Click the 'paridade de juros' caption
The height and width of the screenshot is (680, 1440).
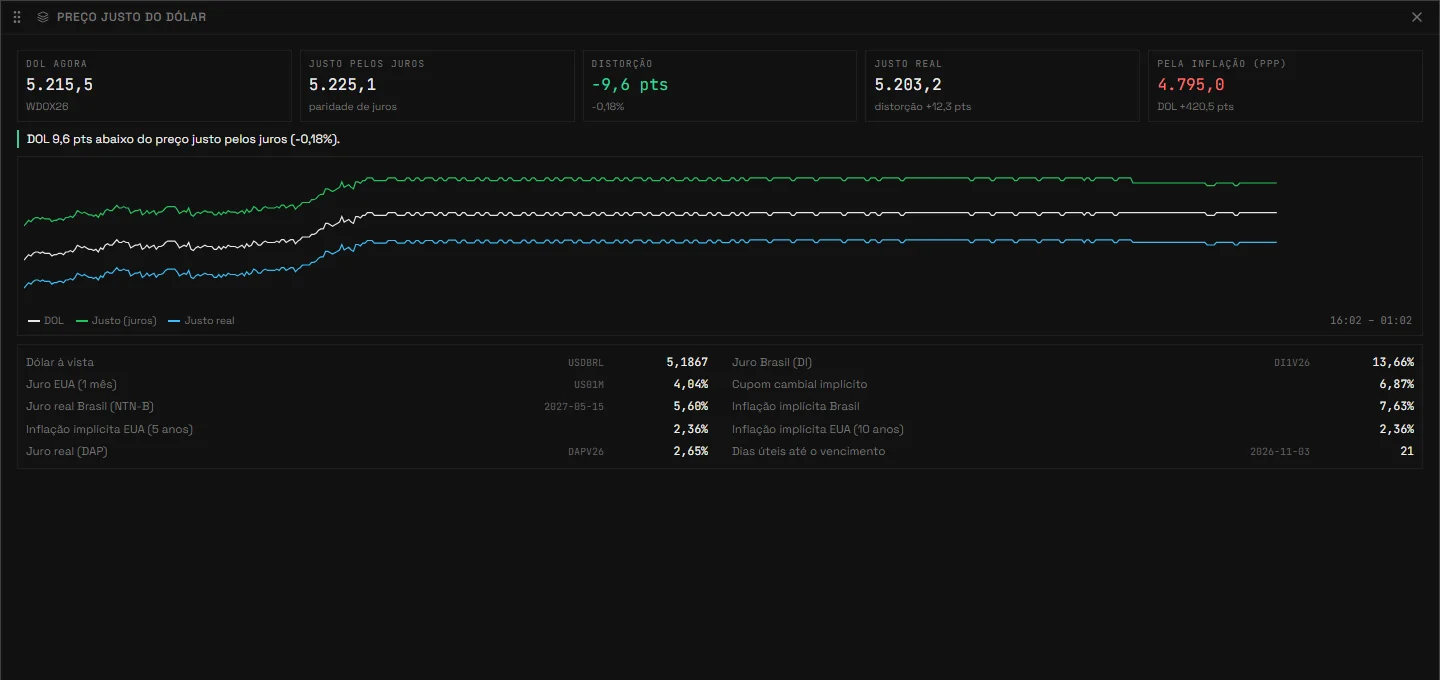[353, 106]
